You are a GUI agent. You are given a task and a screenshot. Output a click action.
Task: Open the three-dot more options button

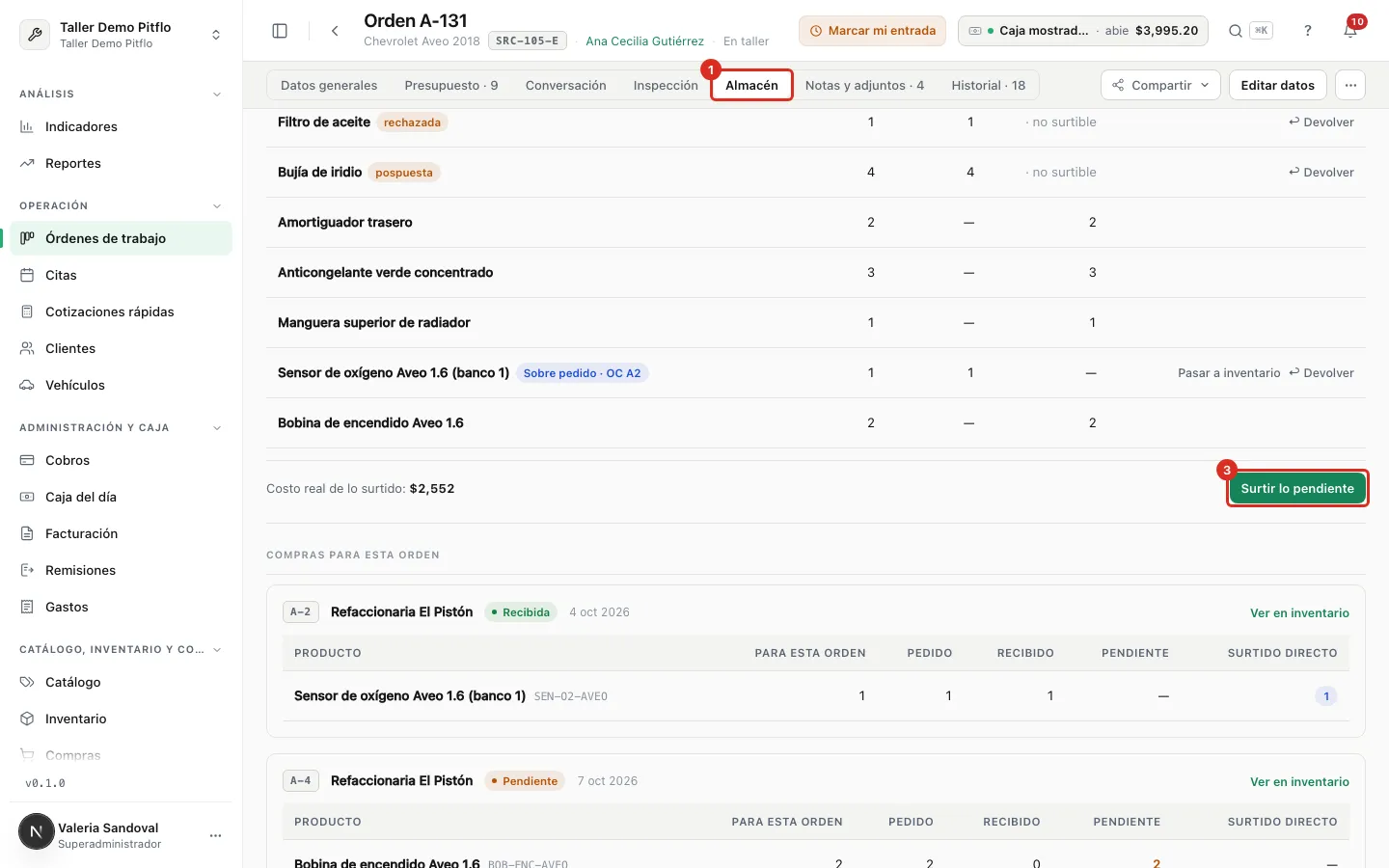1350,85
